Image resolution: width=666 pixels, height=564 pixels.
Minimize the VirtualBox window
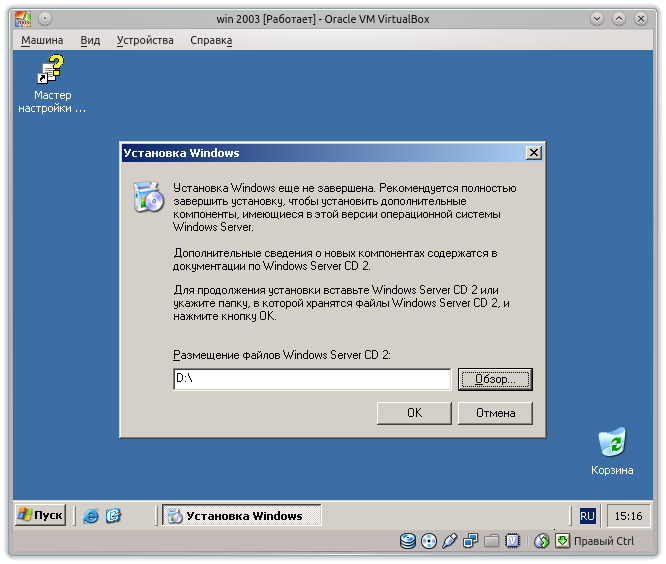(x=597, y=19)
